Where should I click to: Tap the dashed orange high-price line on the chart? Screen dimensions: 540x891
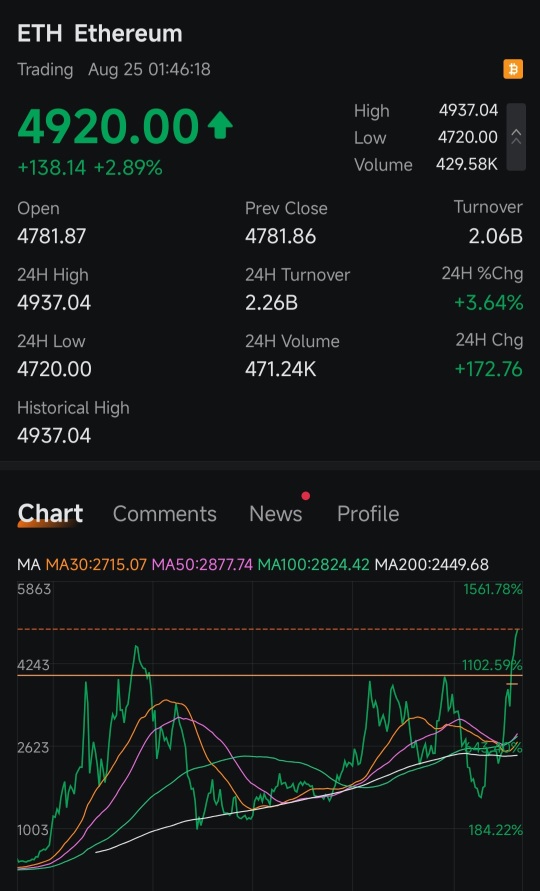tap(269, 629)
